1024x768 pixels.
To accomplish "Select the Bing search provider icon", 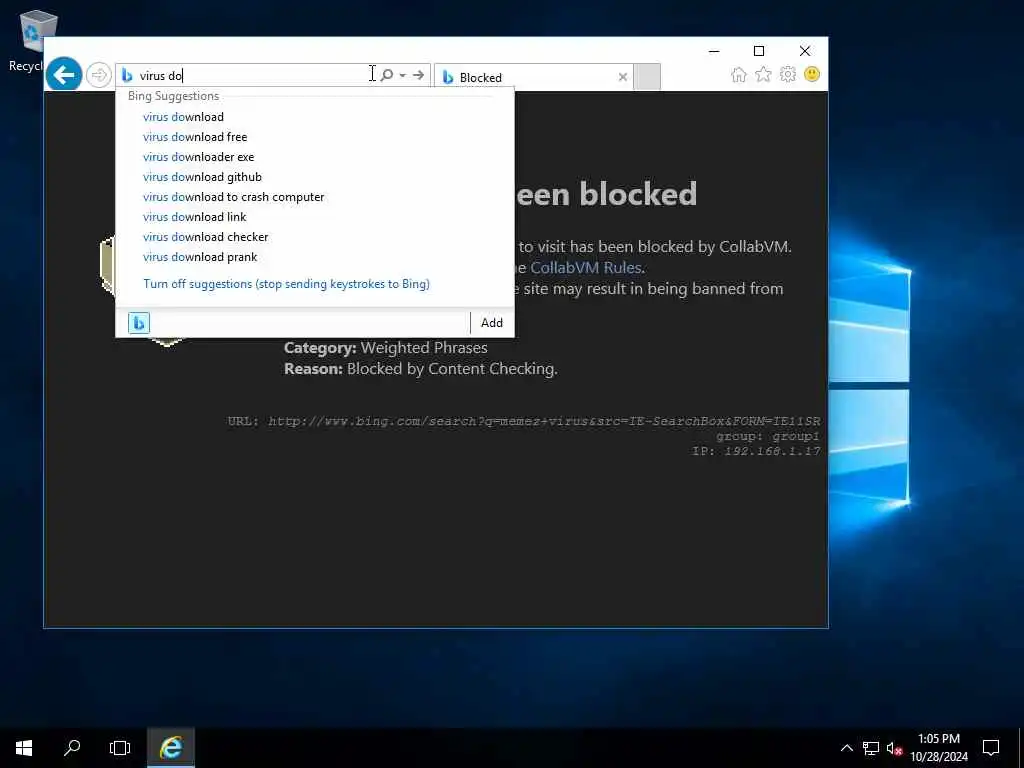I will point(138,323).
